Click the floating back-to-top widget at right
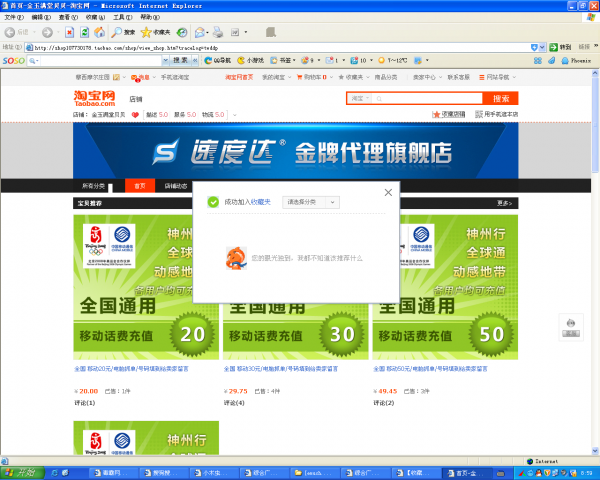Screen dimensions: 600x480 point(571,328)
